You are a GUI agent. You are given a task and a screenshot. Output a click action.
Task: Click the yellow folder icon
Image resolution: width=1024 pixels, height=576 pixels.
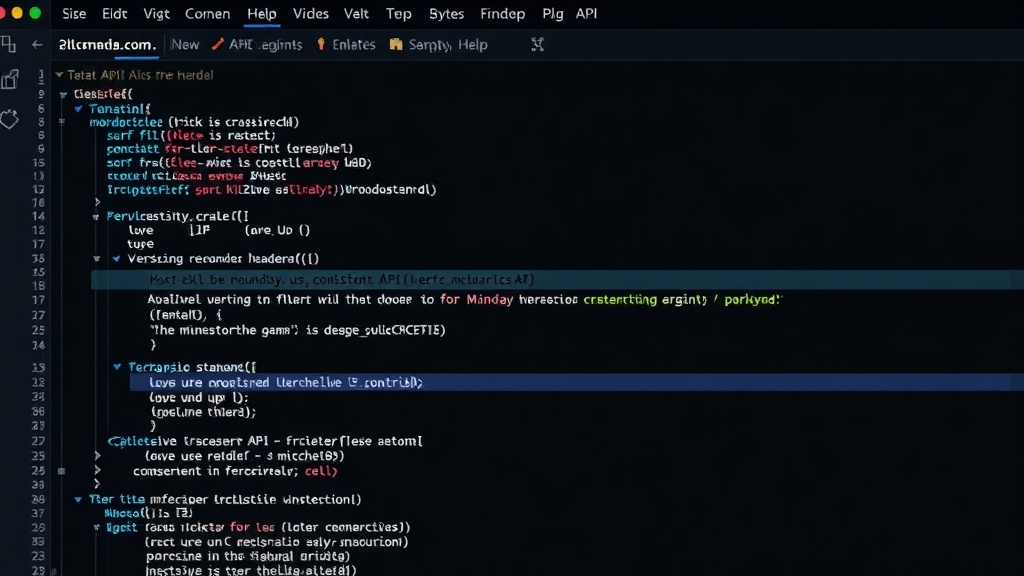396,44
